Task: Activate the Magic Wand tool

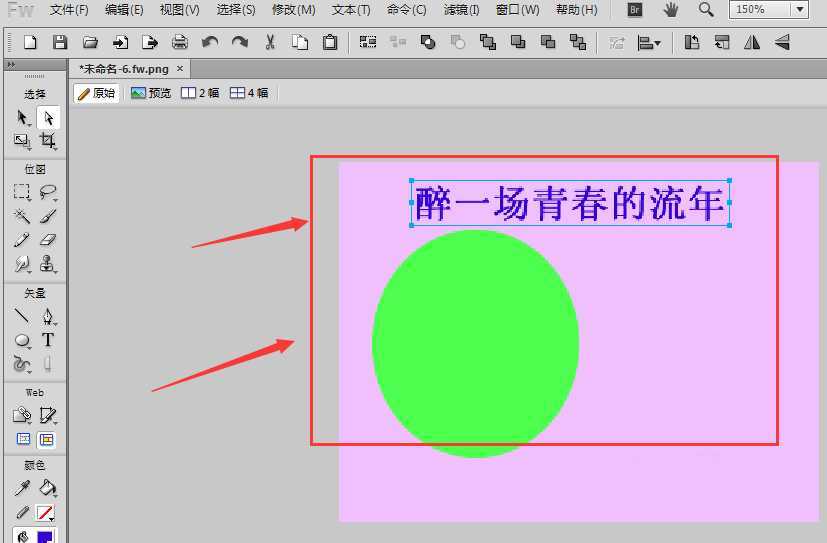Action: 22,215
